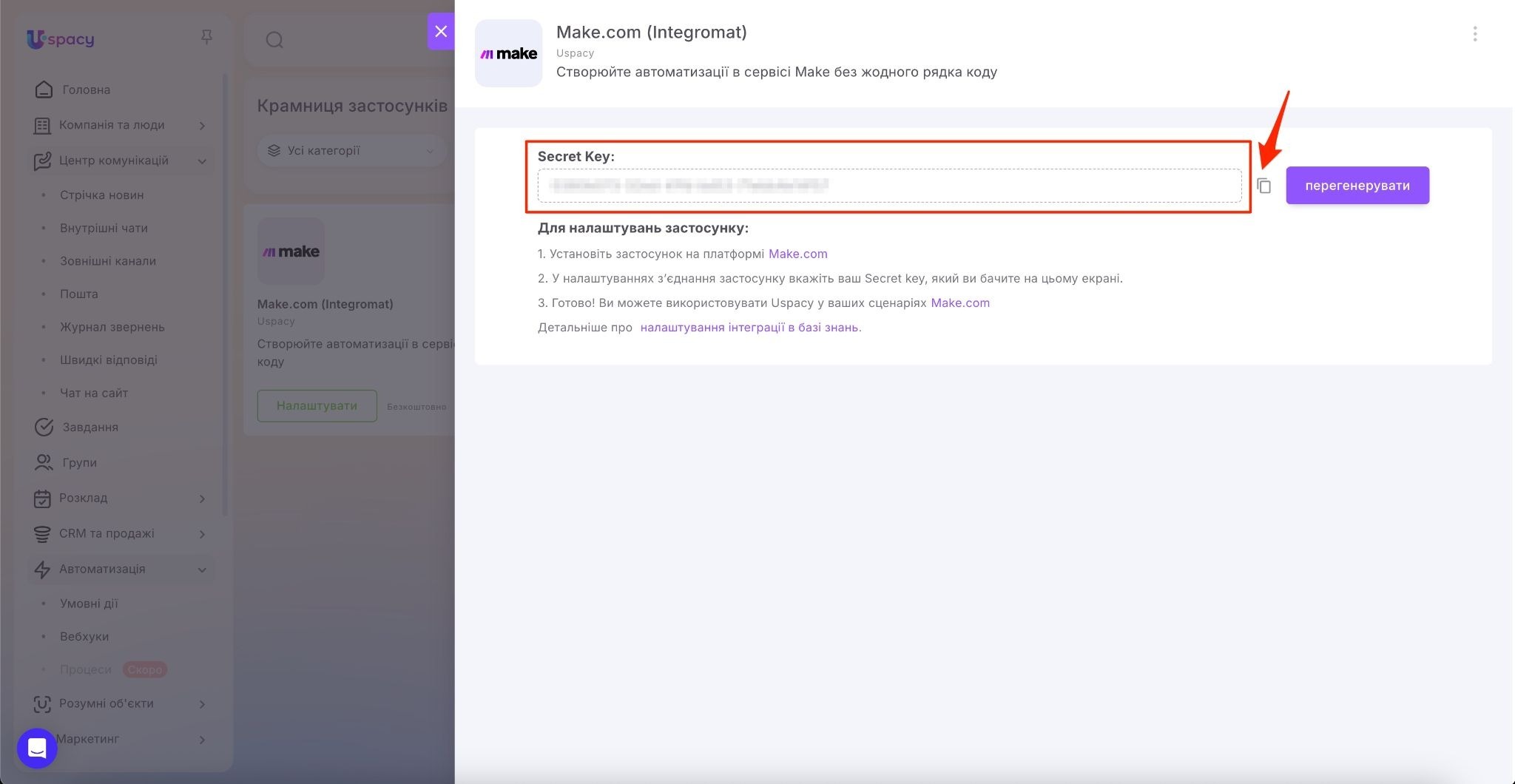Open the three-dot options menu
1515x784 pixels.
click(1474, 34)
